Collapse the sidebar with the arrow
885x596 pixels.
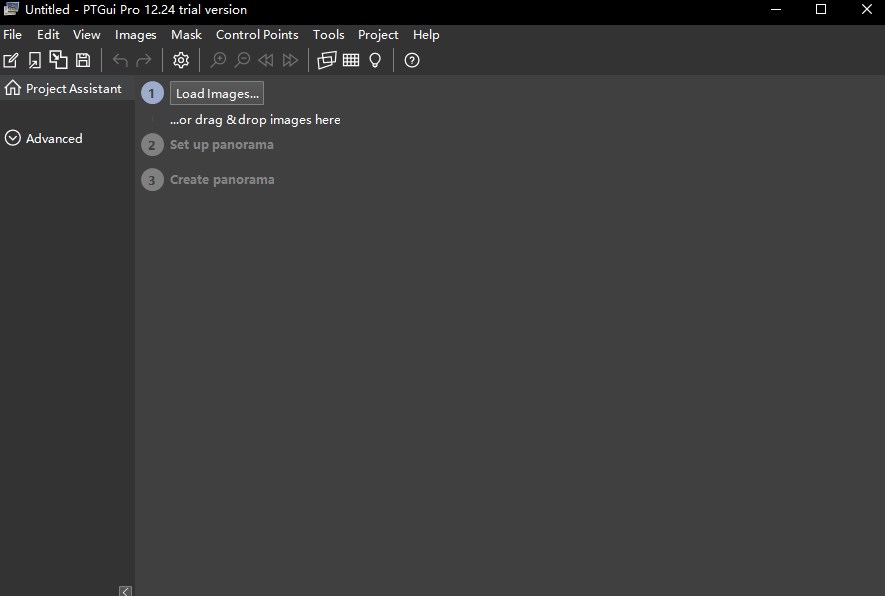tap(125, 591)
